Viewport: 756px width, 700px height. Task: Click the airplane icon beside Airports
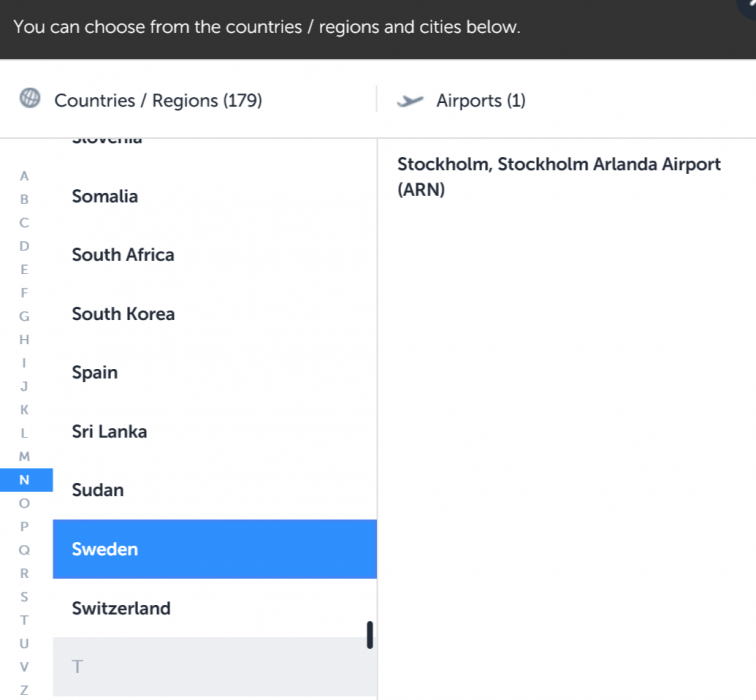click(x=410, y=100)
